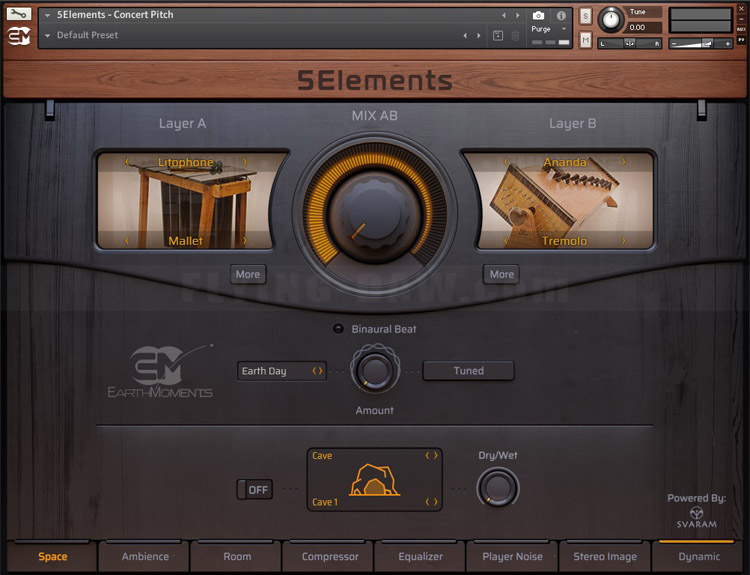The image size is (750, 575).
Task: Open the snapshot camera view
Action: click(x=538, y=15)
